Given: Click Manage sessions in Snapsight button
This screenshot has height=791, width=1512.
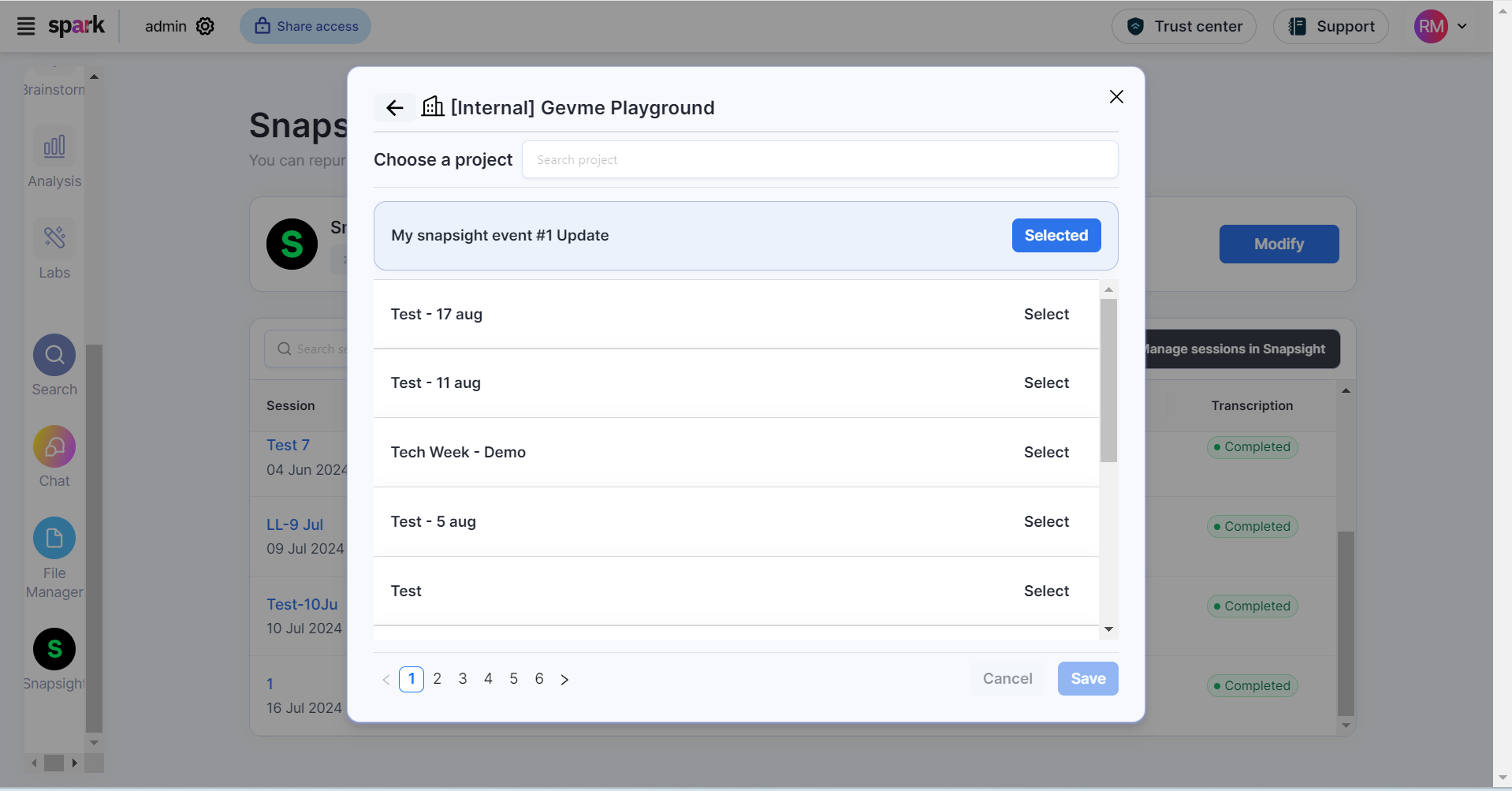Looking at the screenshot, I should click(x=1242, y=349).
